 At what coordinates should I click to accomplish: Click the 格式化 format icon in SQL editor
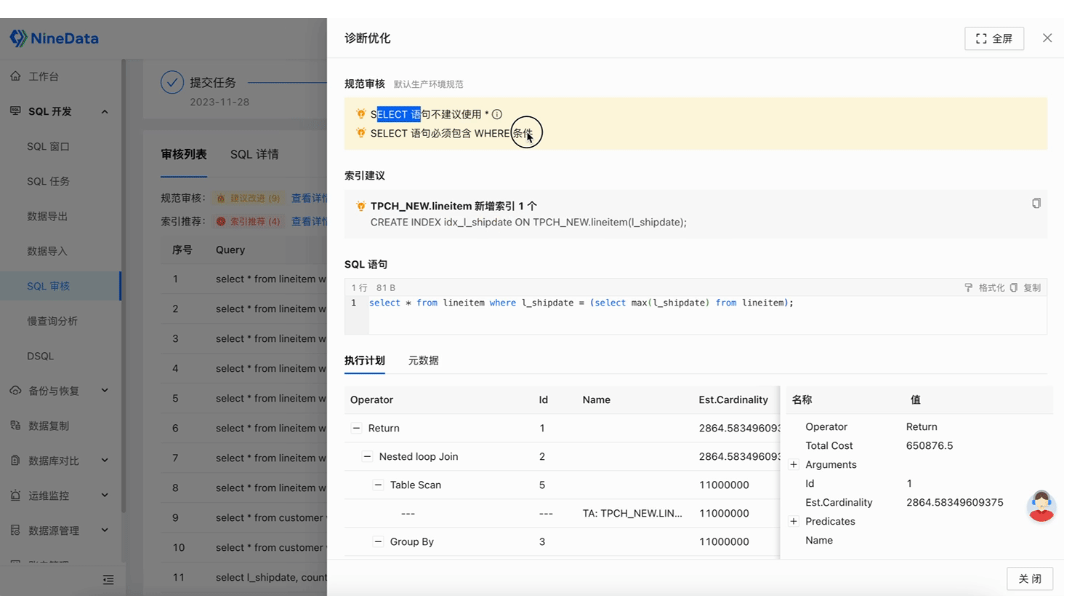pyautogui.click(x=969, y=288)
